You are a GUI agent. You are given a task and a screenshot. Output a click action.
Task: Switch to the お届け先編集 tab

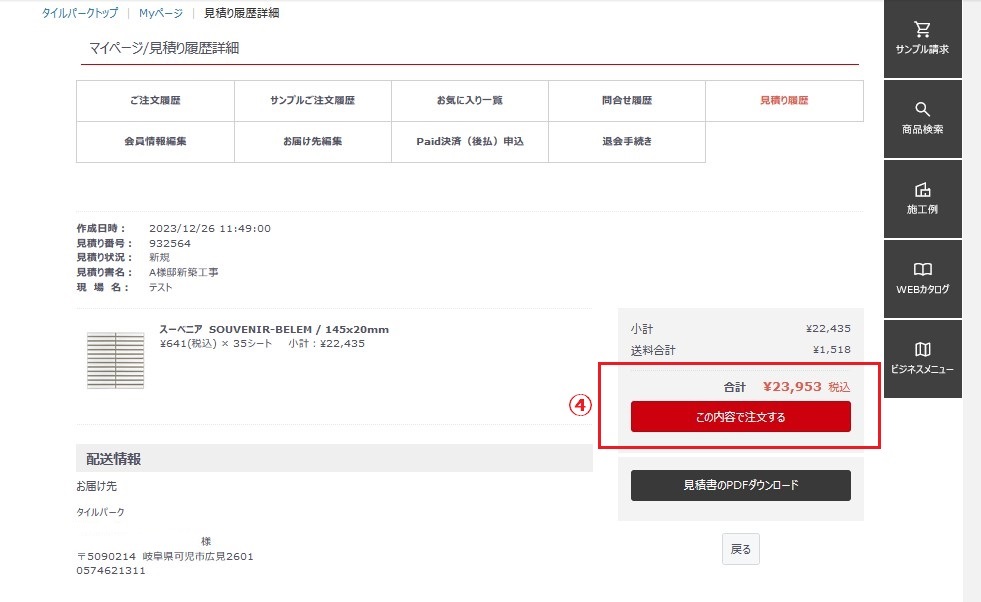click(x=311, y=142)
